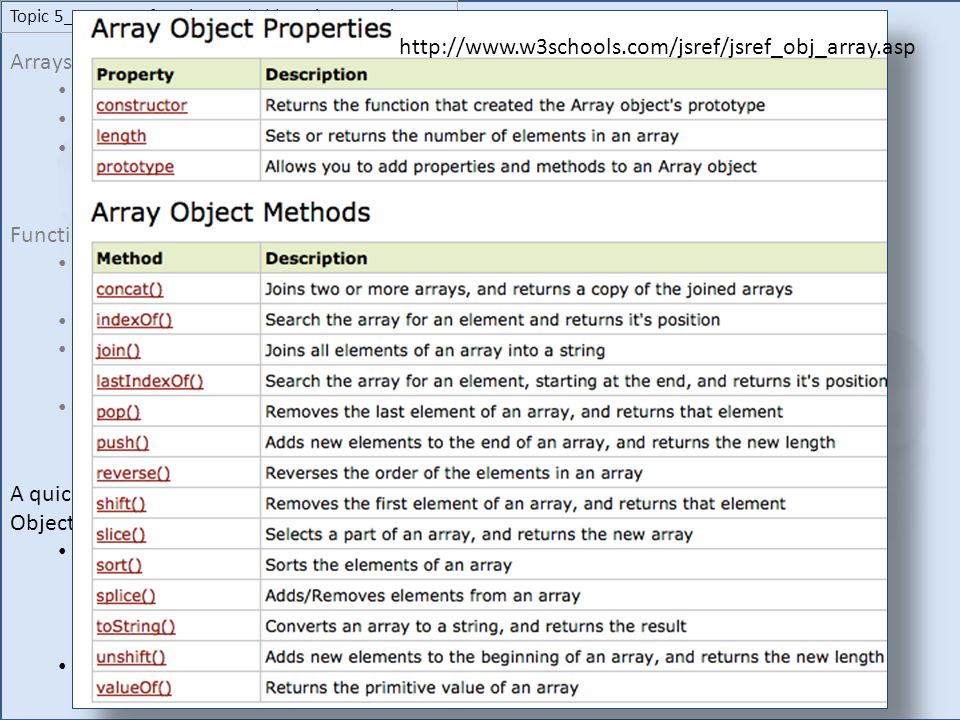Click 'Converts an array to a string' description
This screenshot has height=720, width=960.
[x=476, y=626]
